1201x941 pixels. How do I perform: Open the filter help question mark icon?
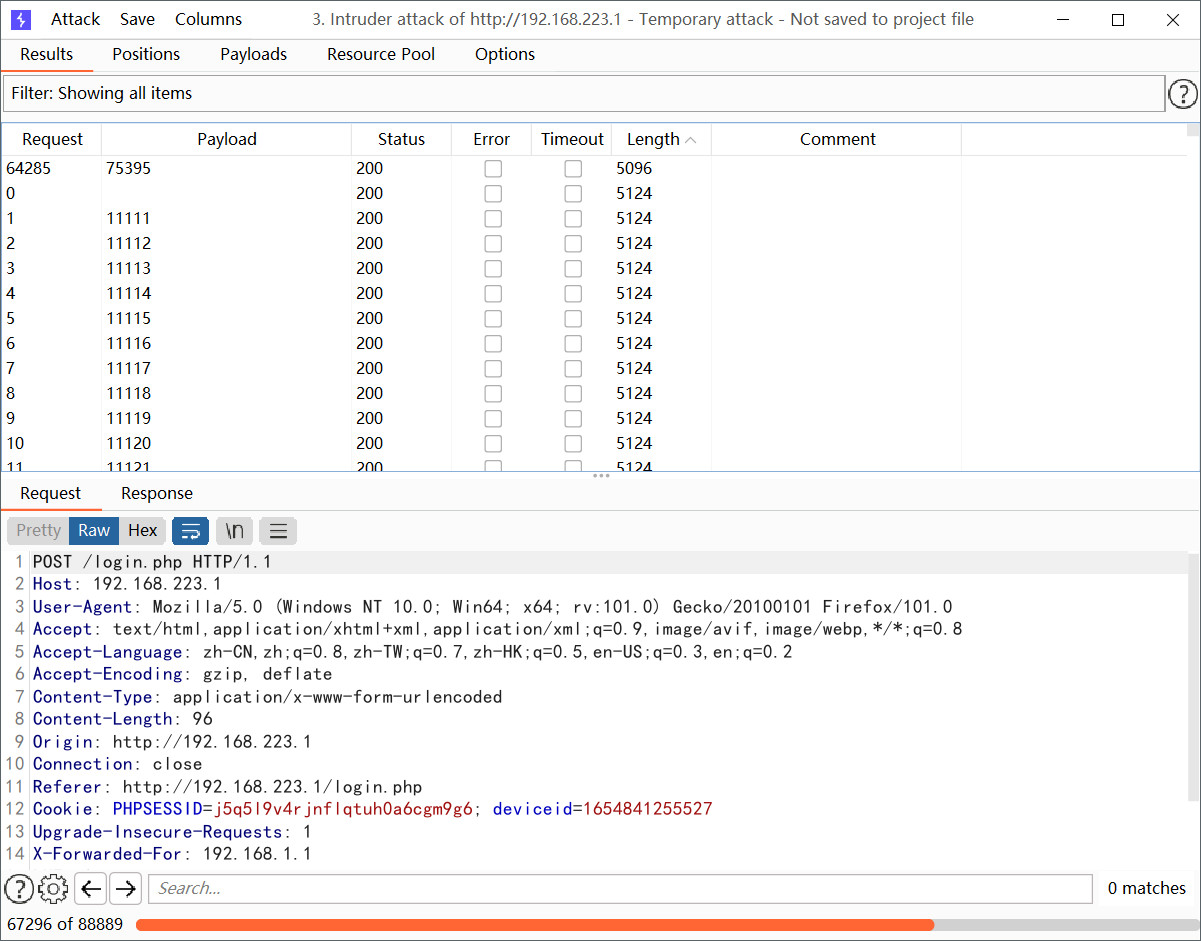tap(1183, 94)
